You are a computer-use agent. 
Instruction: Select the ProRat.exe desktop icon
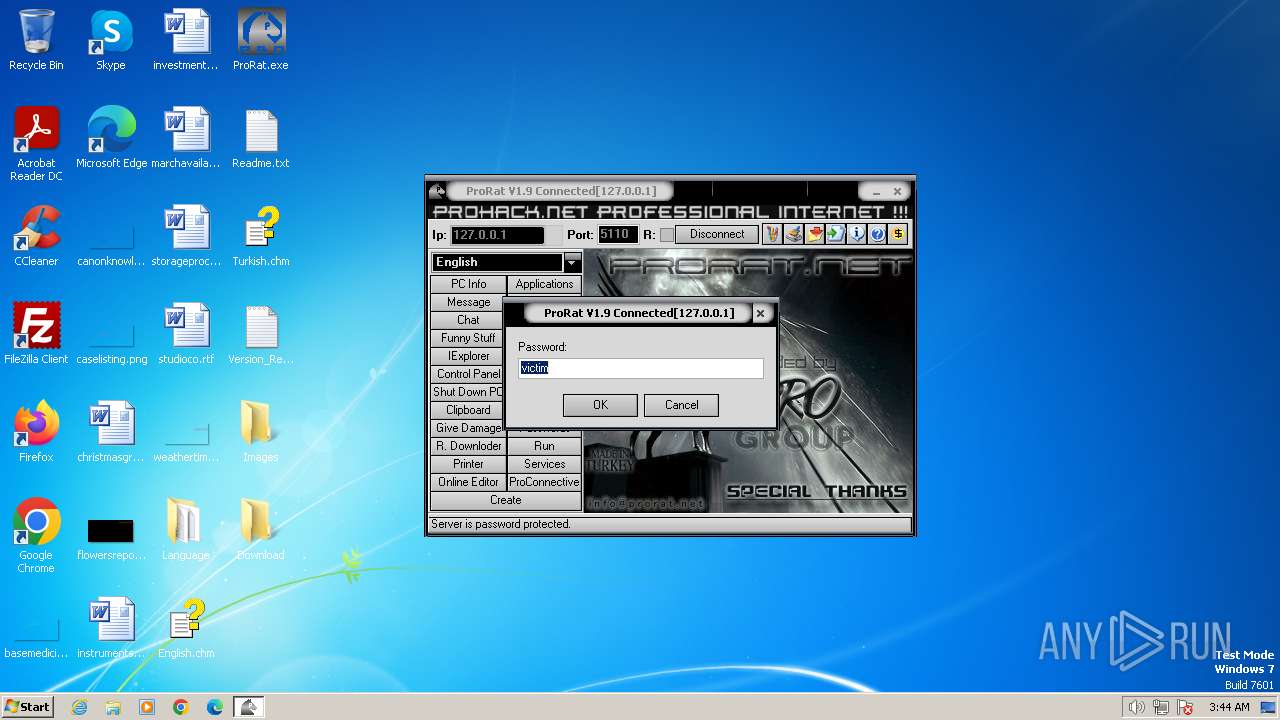[261, 41]
